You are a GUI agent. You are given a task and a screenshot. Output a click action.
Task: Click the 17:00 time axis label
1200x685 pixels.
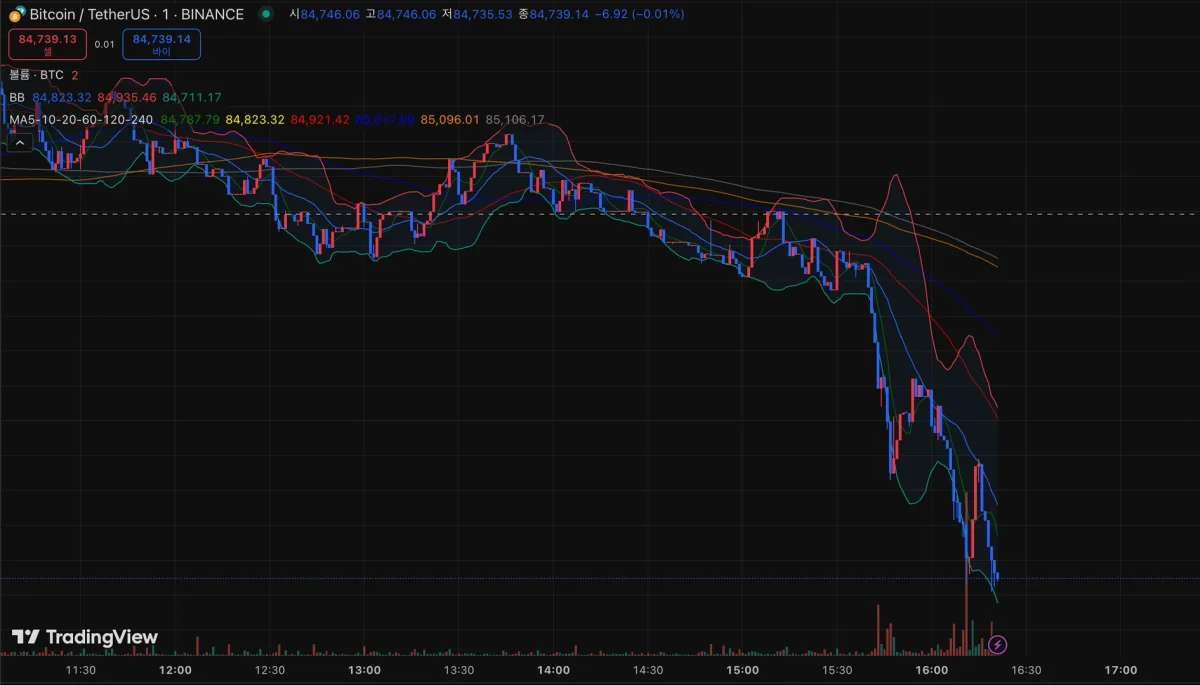1120,670
